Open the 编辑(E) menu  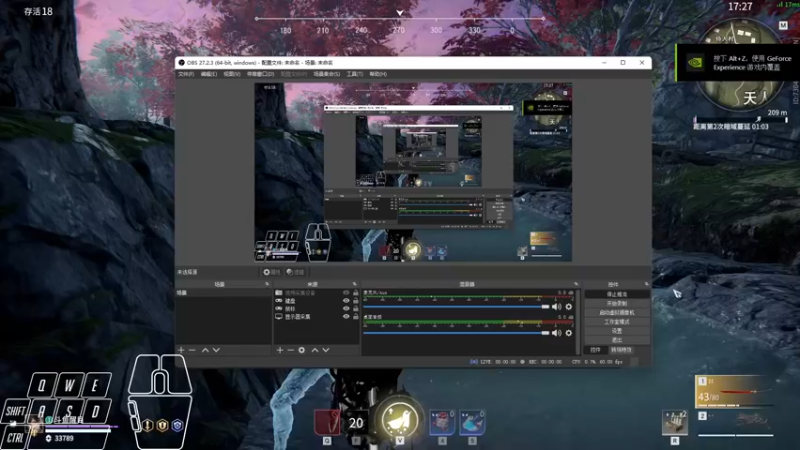pyautogui.click(x=209, y=74)
